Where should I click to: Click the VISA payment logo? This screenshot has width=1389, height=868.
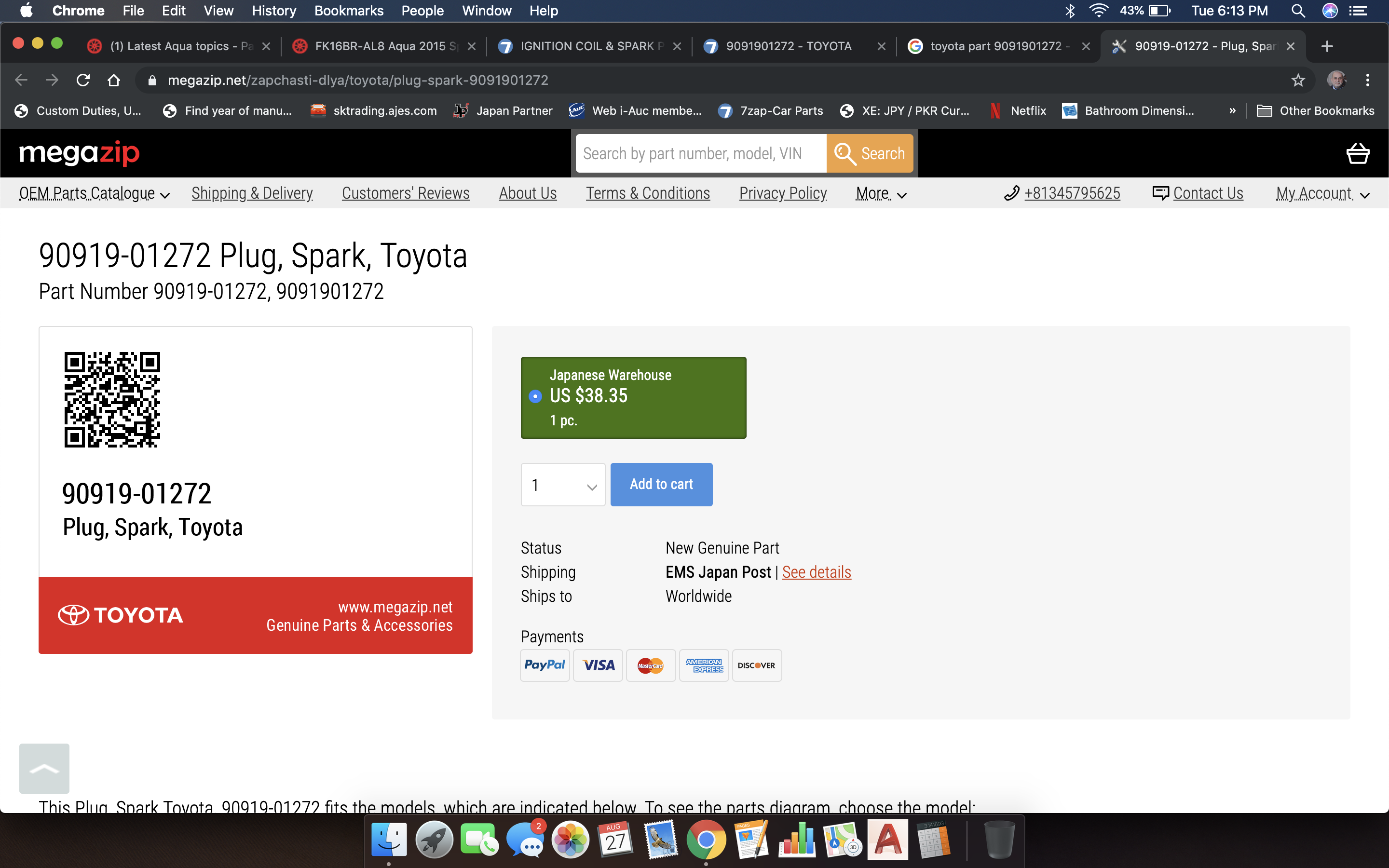coord(598,665)
